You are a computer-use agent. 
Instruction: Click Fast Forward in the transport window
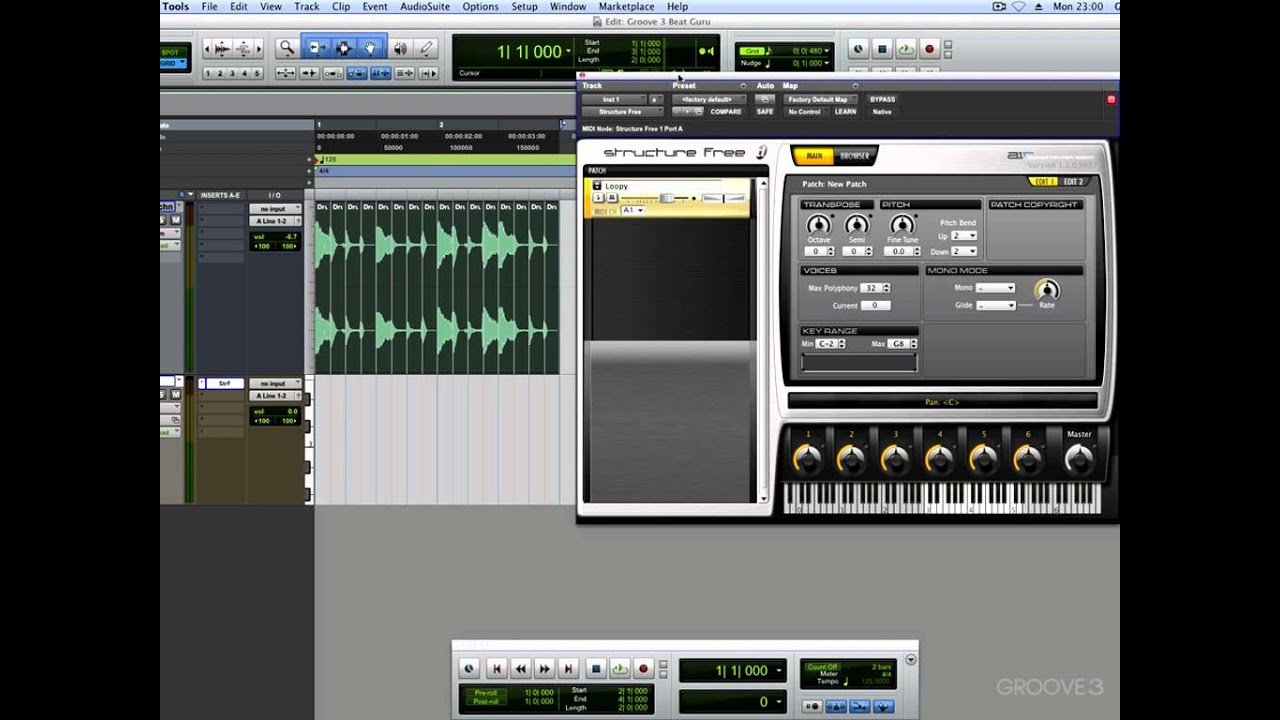point(544,669)
